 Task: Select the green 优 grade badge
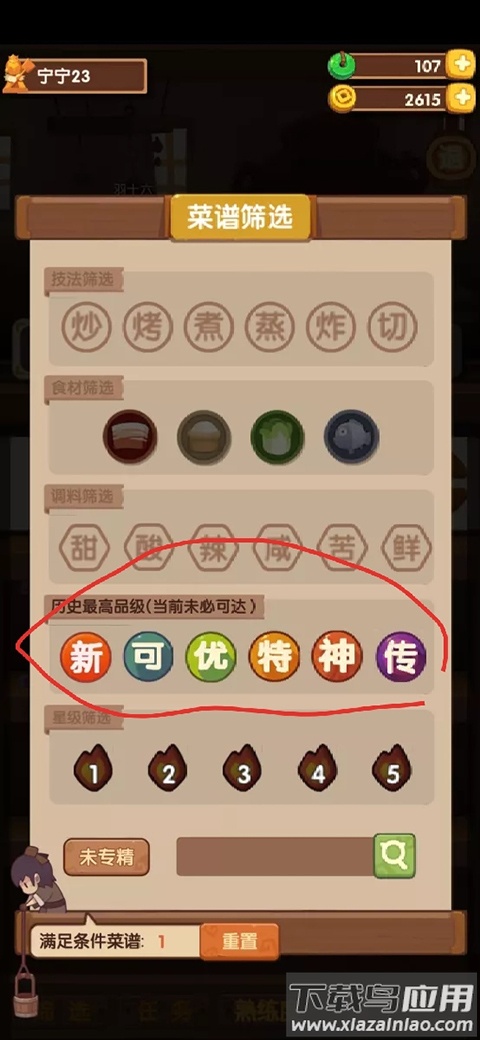click(x=211, y=657)
